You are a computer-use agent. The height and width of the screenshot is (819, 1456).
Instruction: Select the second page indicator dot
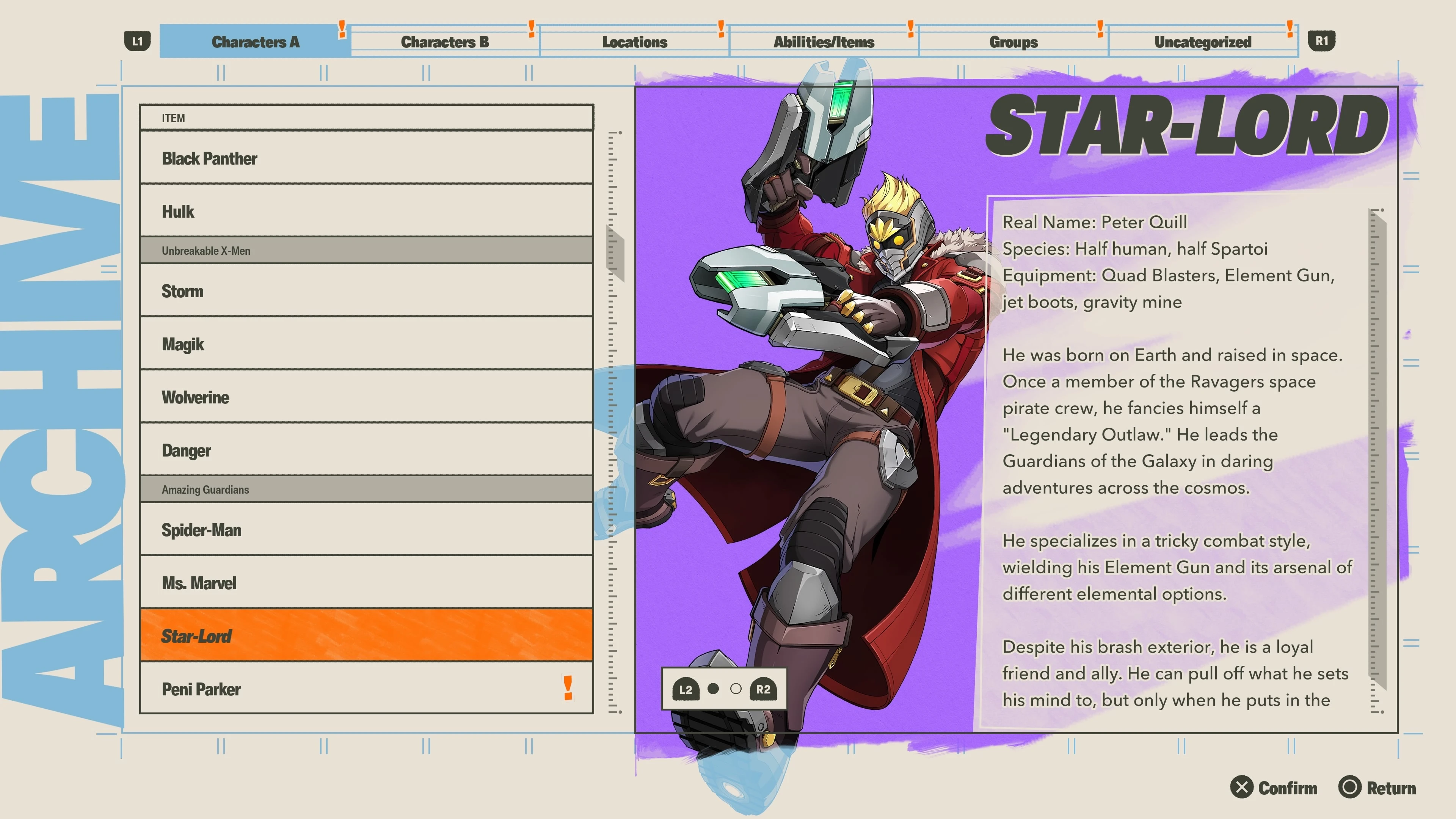(735, 689)
